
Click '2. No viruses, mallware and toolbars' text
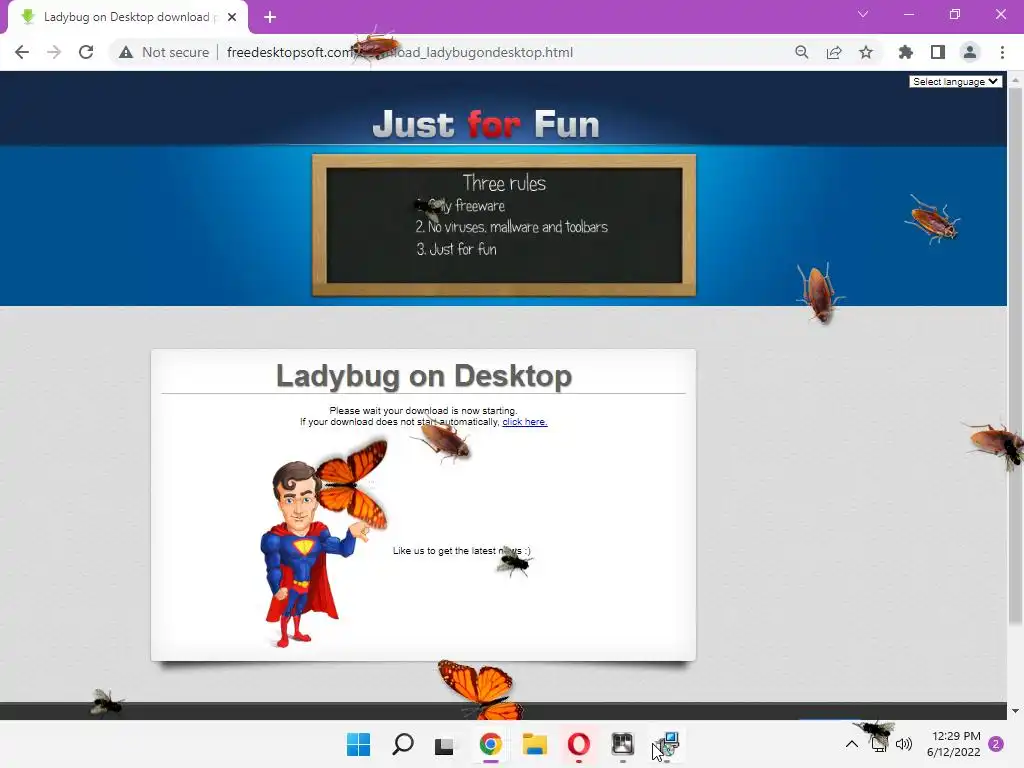pos(511,227)
